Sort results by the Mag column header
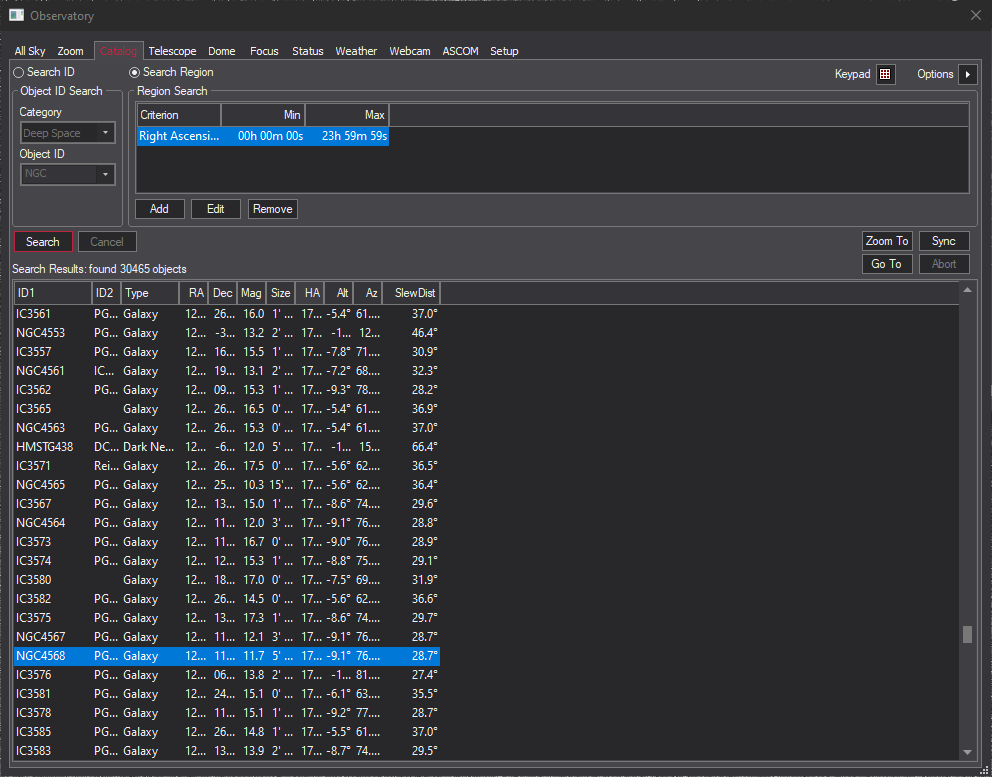This screenshot has height=777, width=992. point(251,293)
